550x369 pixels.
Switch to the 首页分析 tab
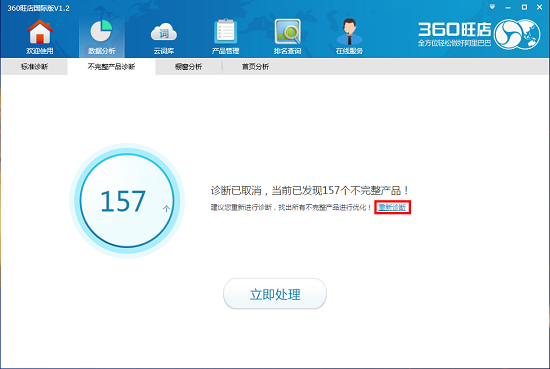[255, 67]
